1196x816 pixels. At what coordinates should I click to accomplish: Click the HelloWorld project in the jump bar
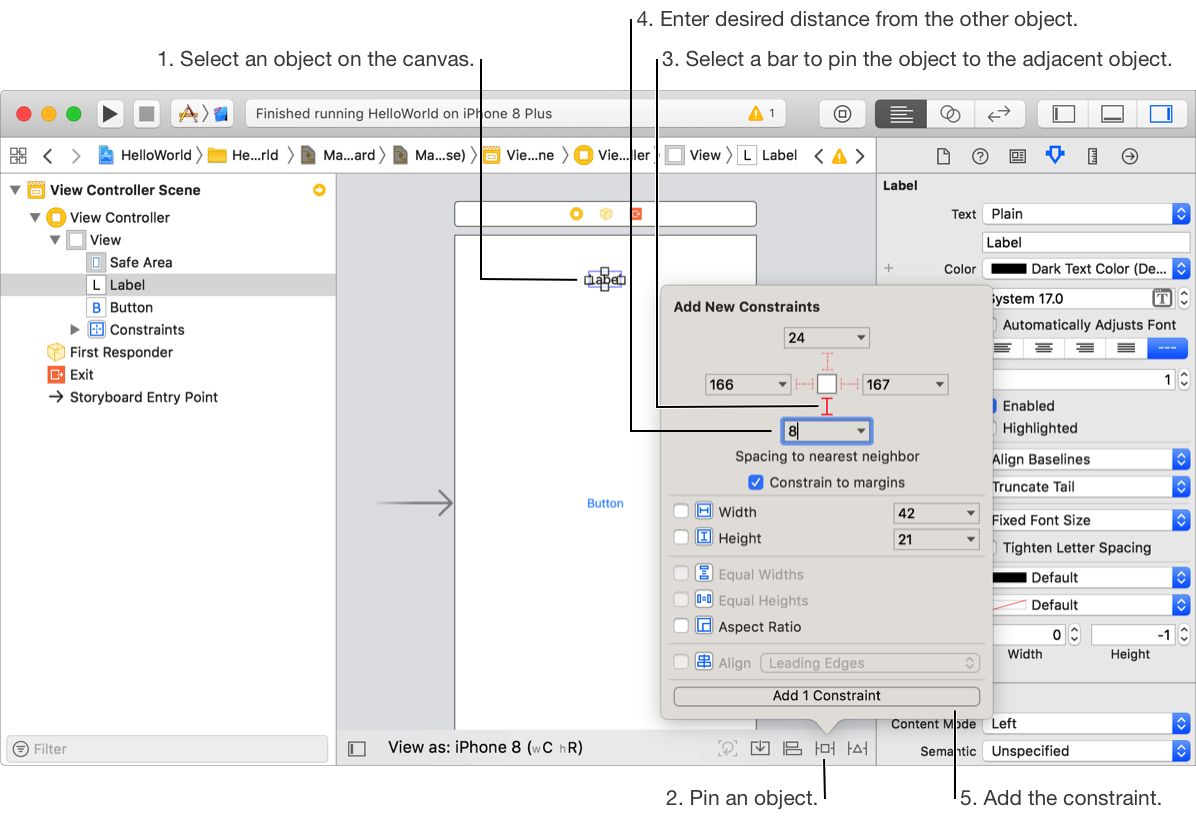click(145, 156)
